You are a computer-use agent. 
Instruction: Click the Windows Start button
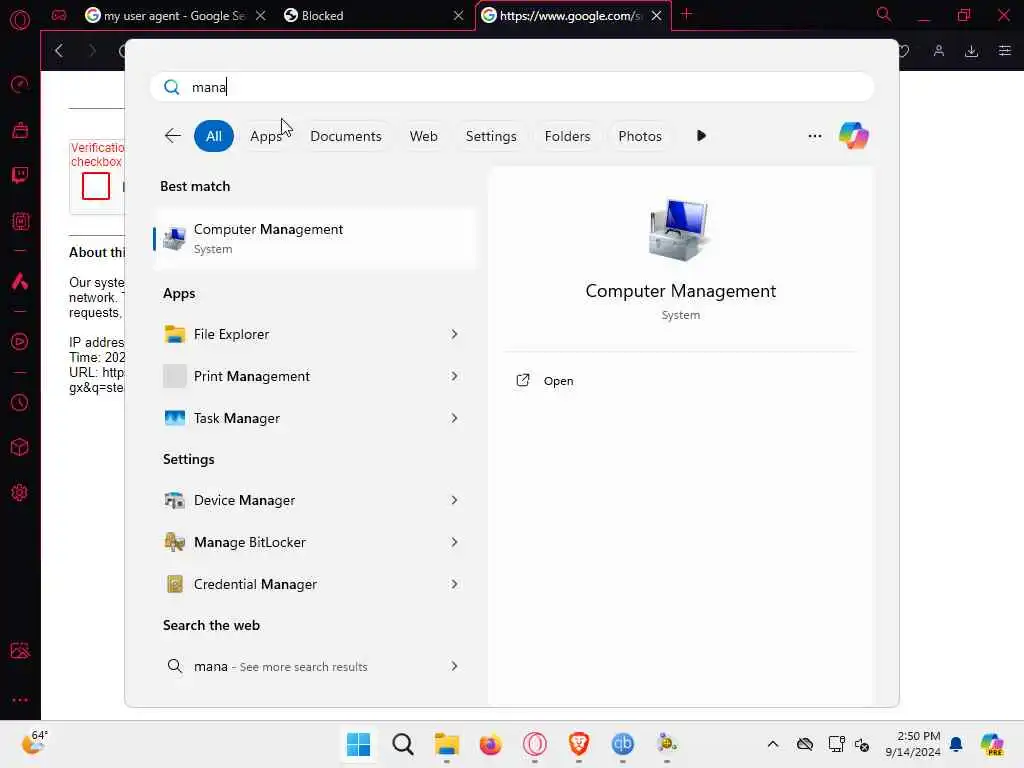click(359, 744)
